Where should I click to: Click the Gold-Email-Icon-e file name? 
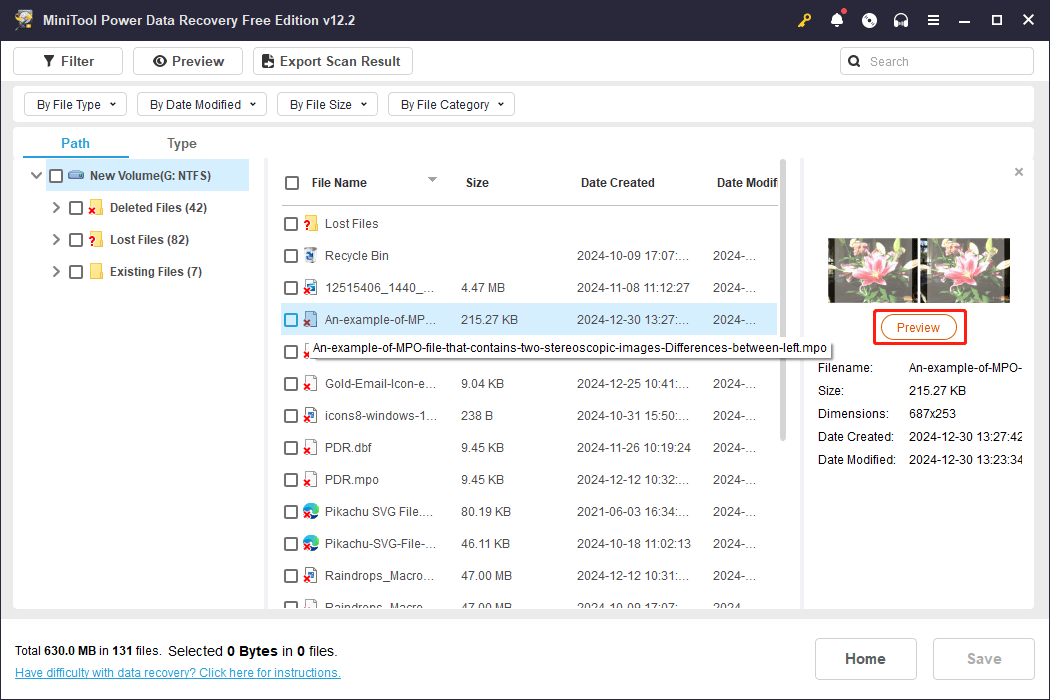tap(380, 384)
